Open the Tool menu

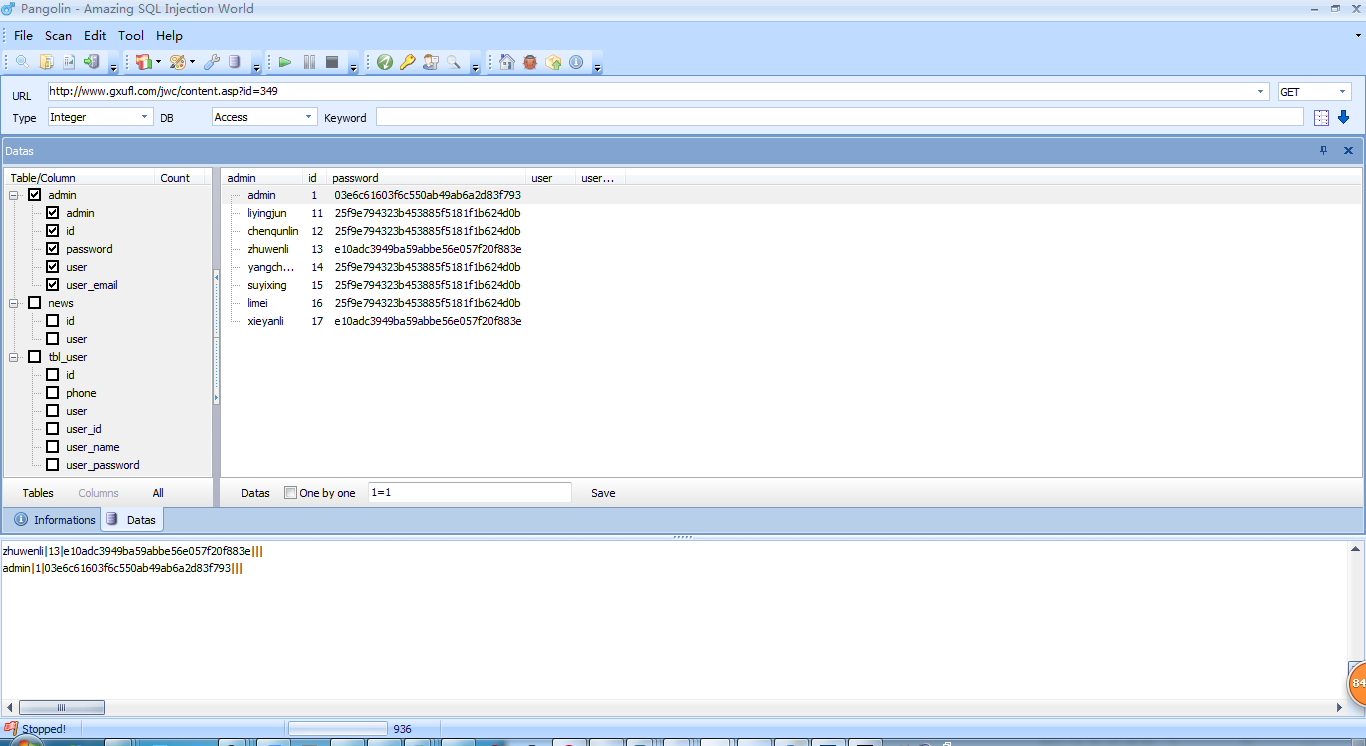(131, 35)
